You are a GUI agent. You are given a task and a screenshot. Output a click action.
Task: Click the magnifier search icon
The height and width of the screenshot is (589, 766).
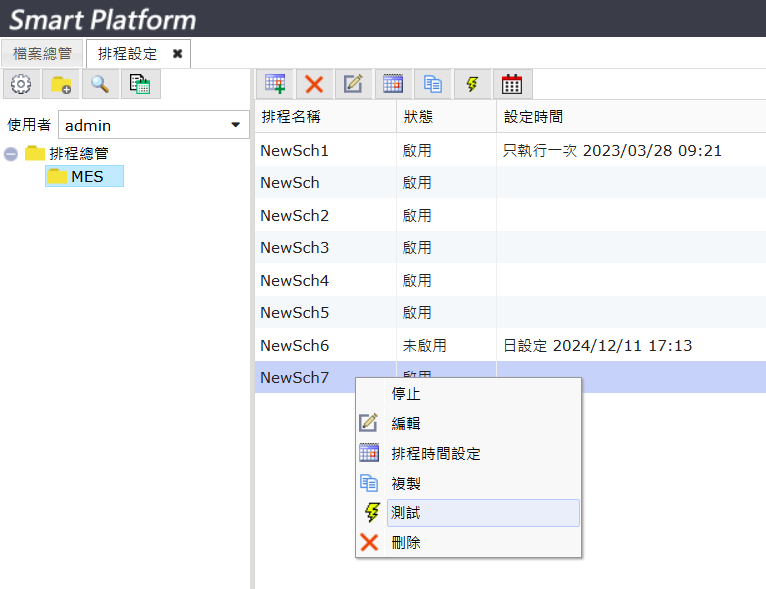[x=100, y=84]
